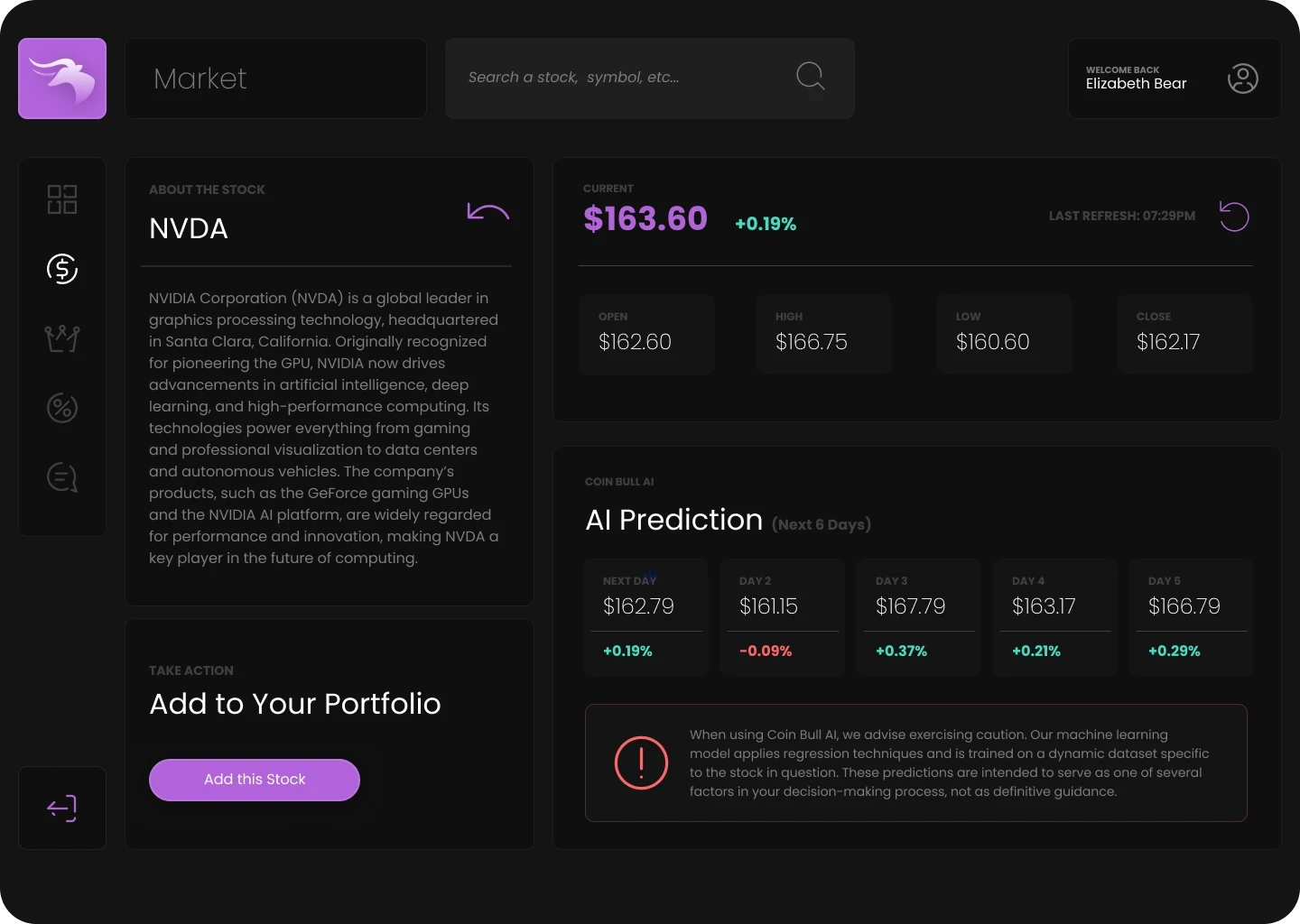Click the Add this Stock button

click(x=255, y=780)
